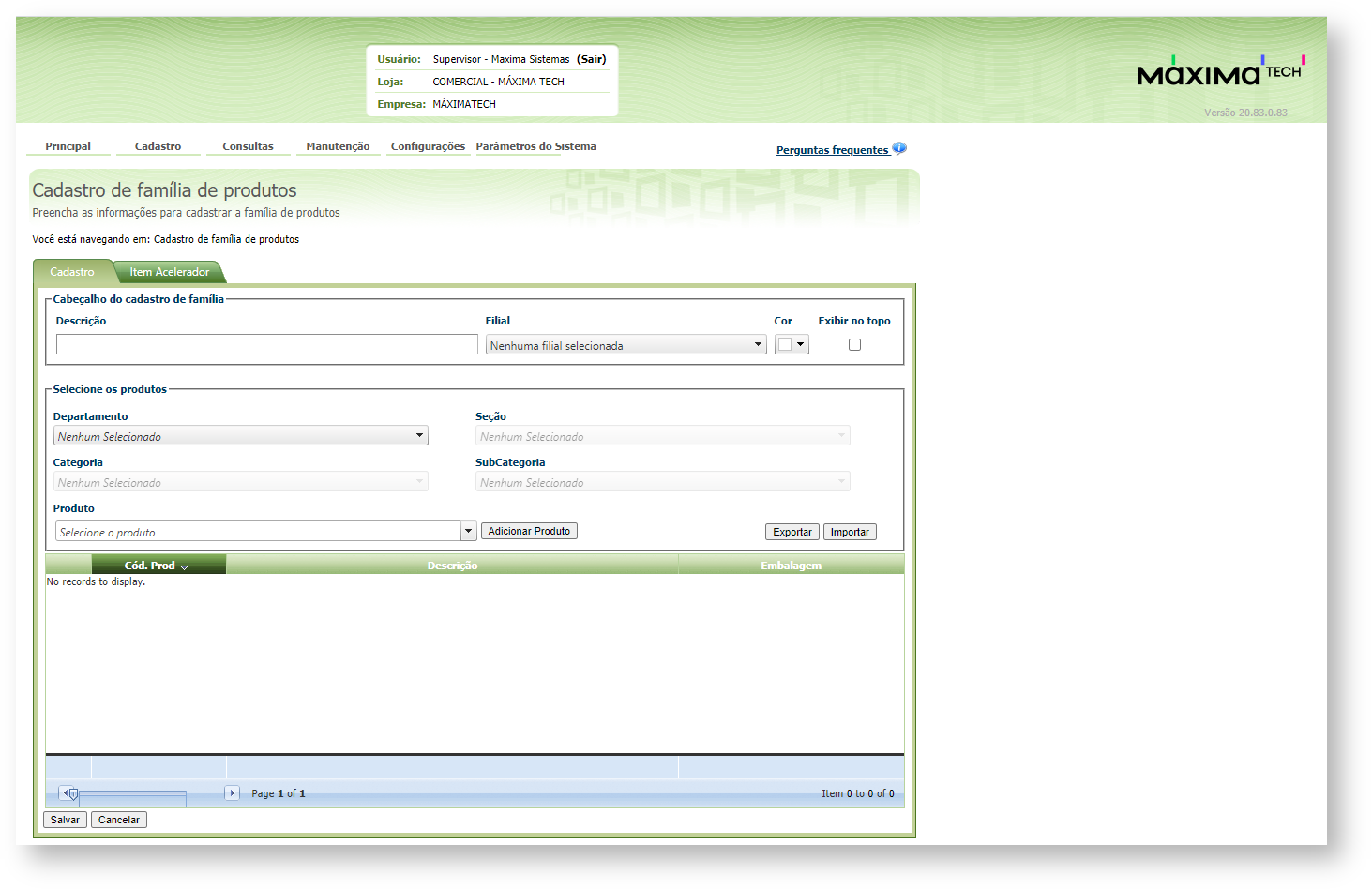Expand the Cor color picker arrow
Viewport: 1372px width, 890px height.
pyautogui.click(x=801, y=344)
